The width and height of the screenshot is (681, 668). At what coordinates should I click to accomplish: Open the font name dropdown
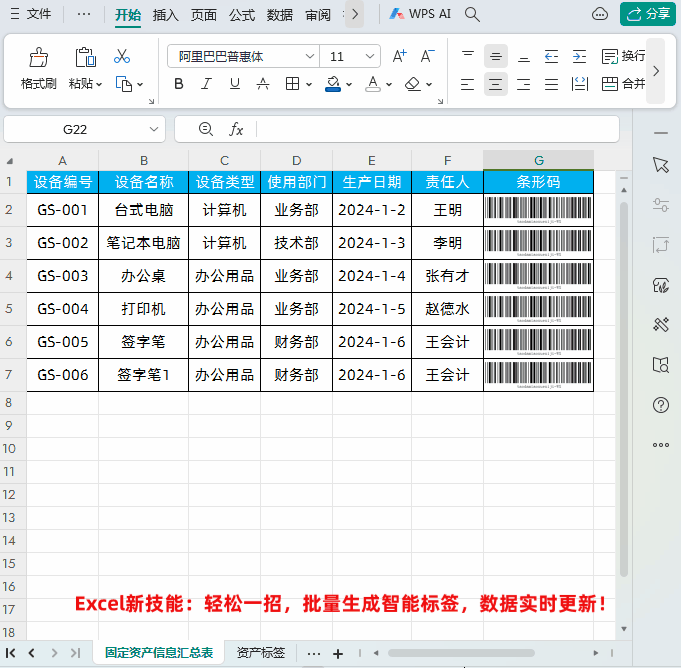[x=310, y=56]
